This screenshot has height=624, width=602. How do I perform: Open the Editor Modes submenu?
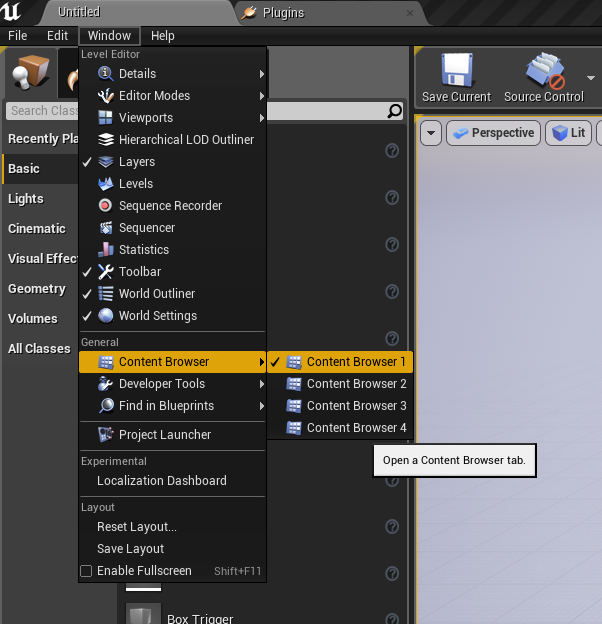(172, 96)
